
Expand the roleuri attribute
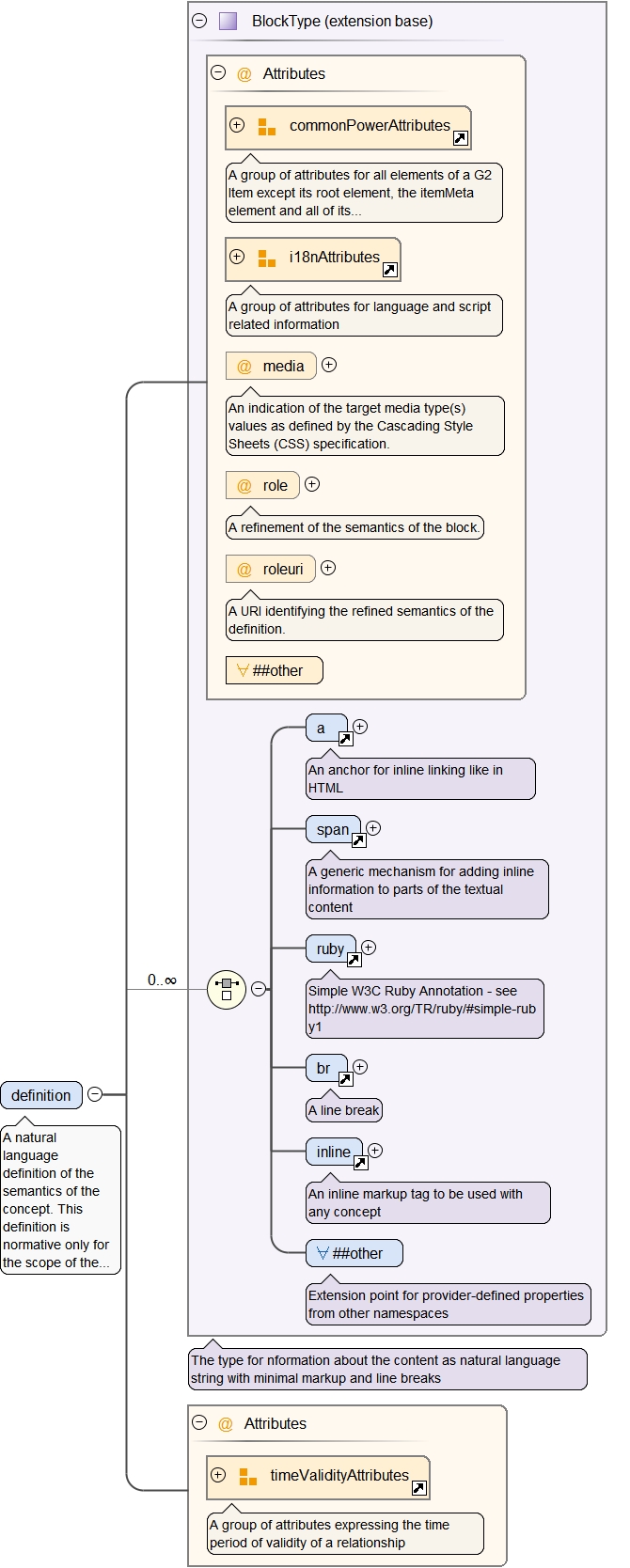(328, 568)
